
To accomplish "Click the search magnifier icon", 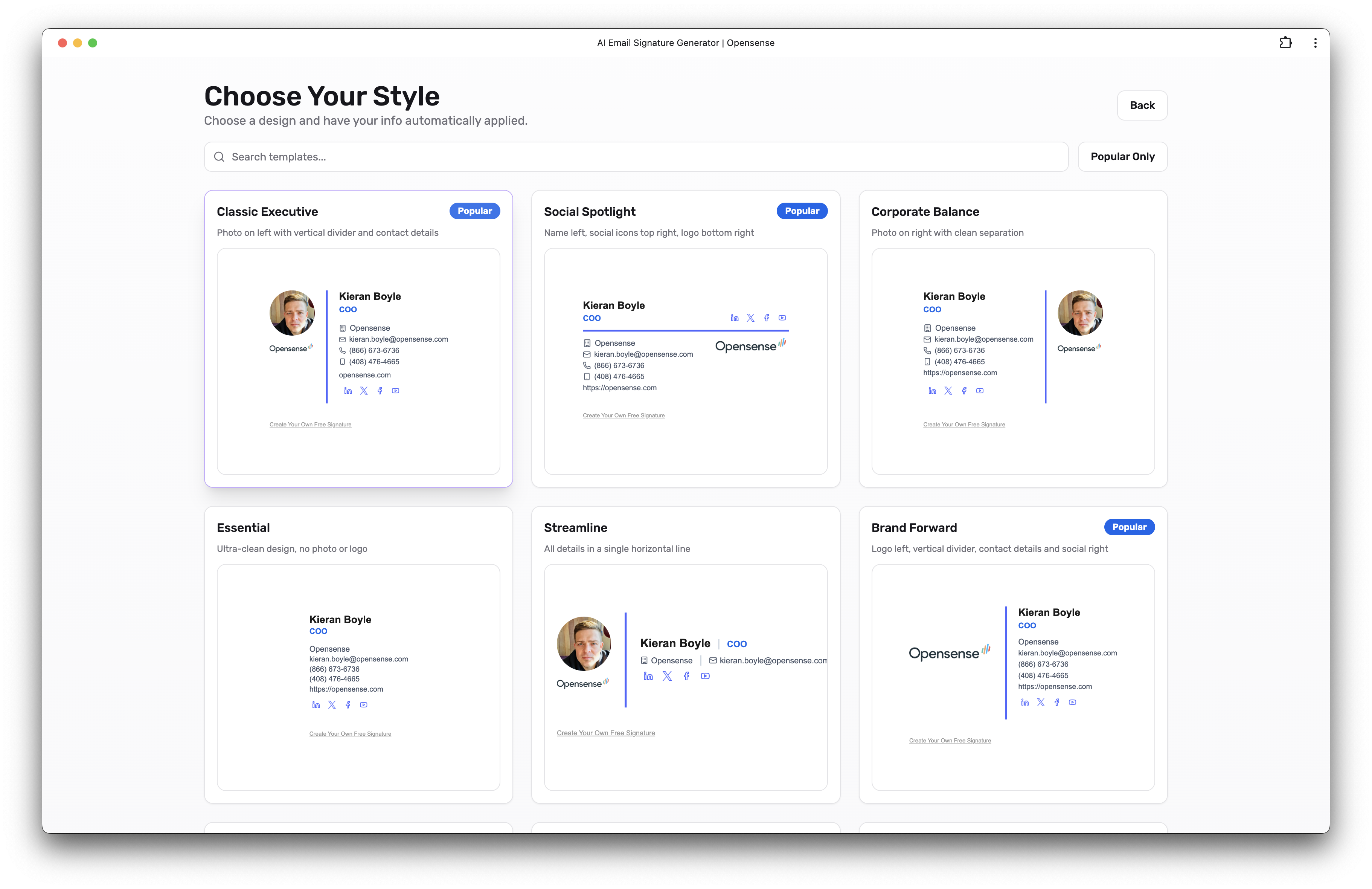I will [219, 156].
